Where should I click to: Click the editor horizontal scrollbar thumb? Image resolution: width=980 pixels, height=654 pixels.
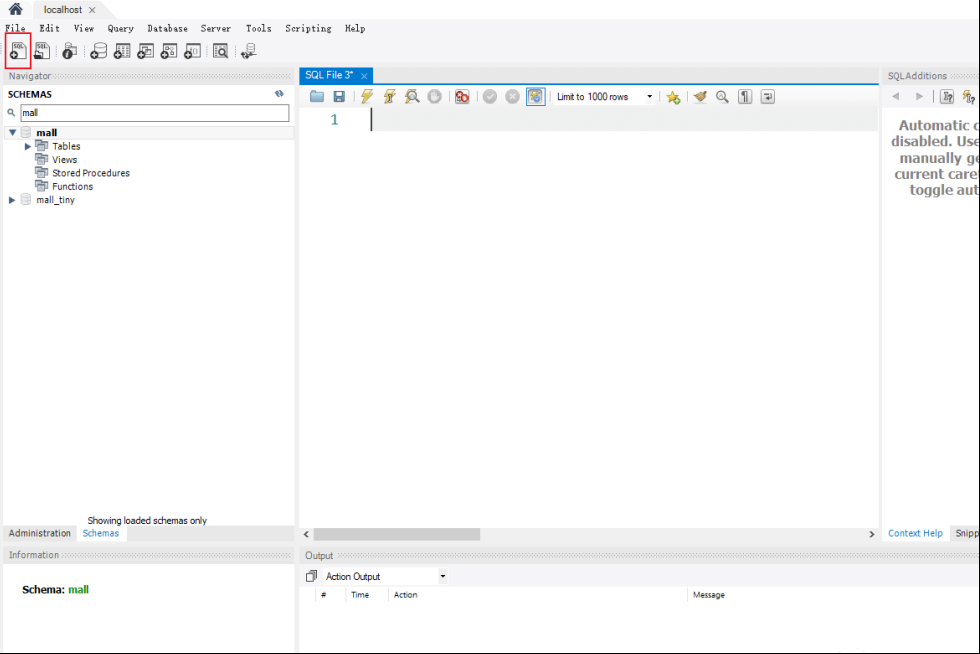(x=397, y=534)
